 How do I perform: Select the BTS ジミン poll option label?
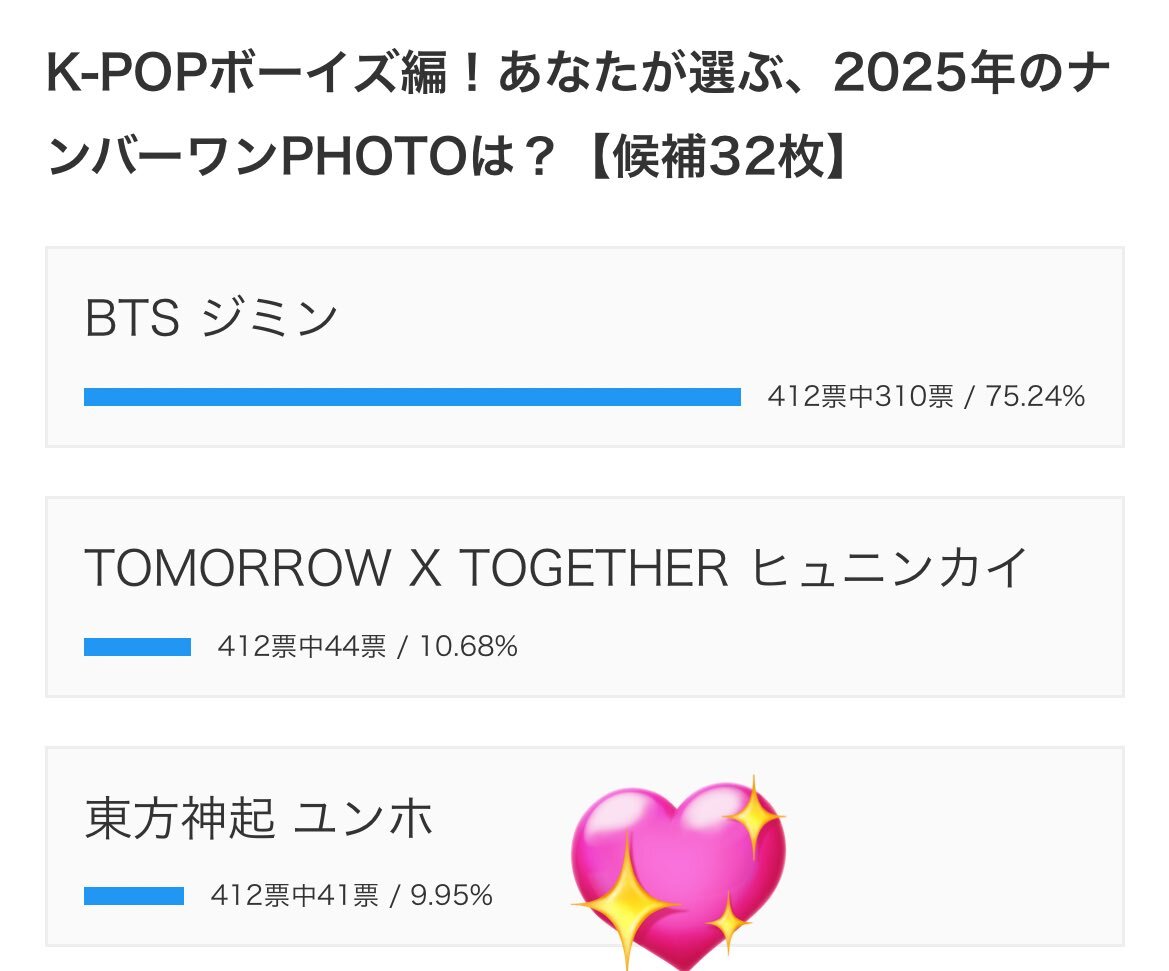point(212,319)
